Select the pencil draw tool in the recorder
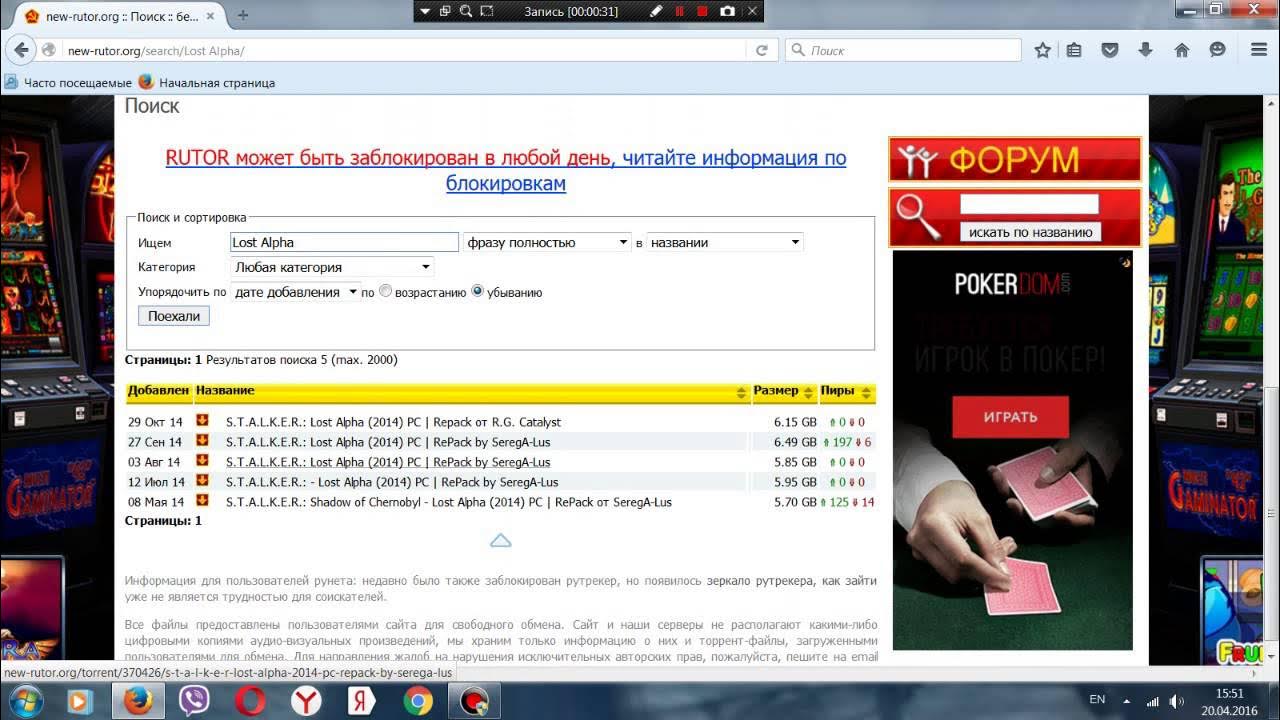 point(656,11)
